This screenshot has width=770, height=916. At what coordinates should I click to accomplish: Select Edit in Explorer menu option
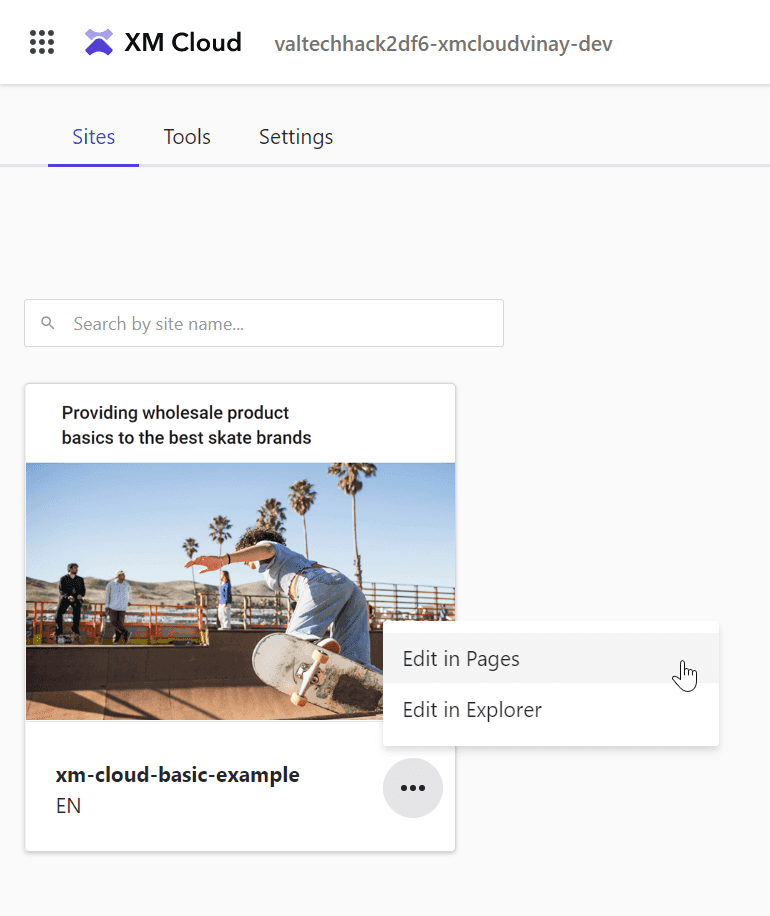[551, 709]
